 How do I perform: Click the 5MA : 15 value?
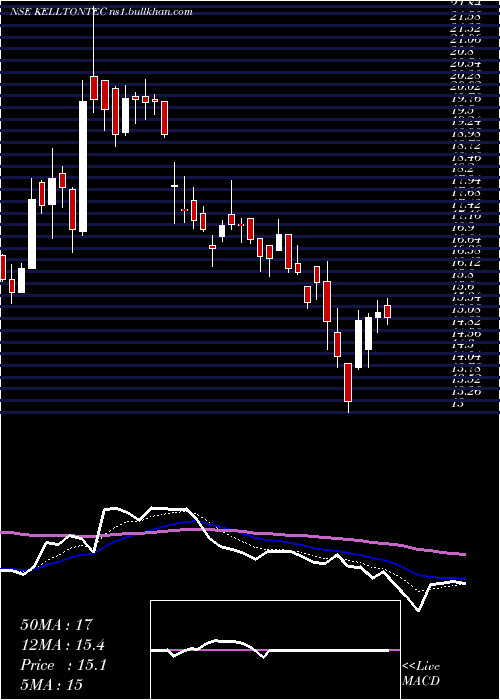click(x=51, y=684)
